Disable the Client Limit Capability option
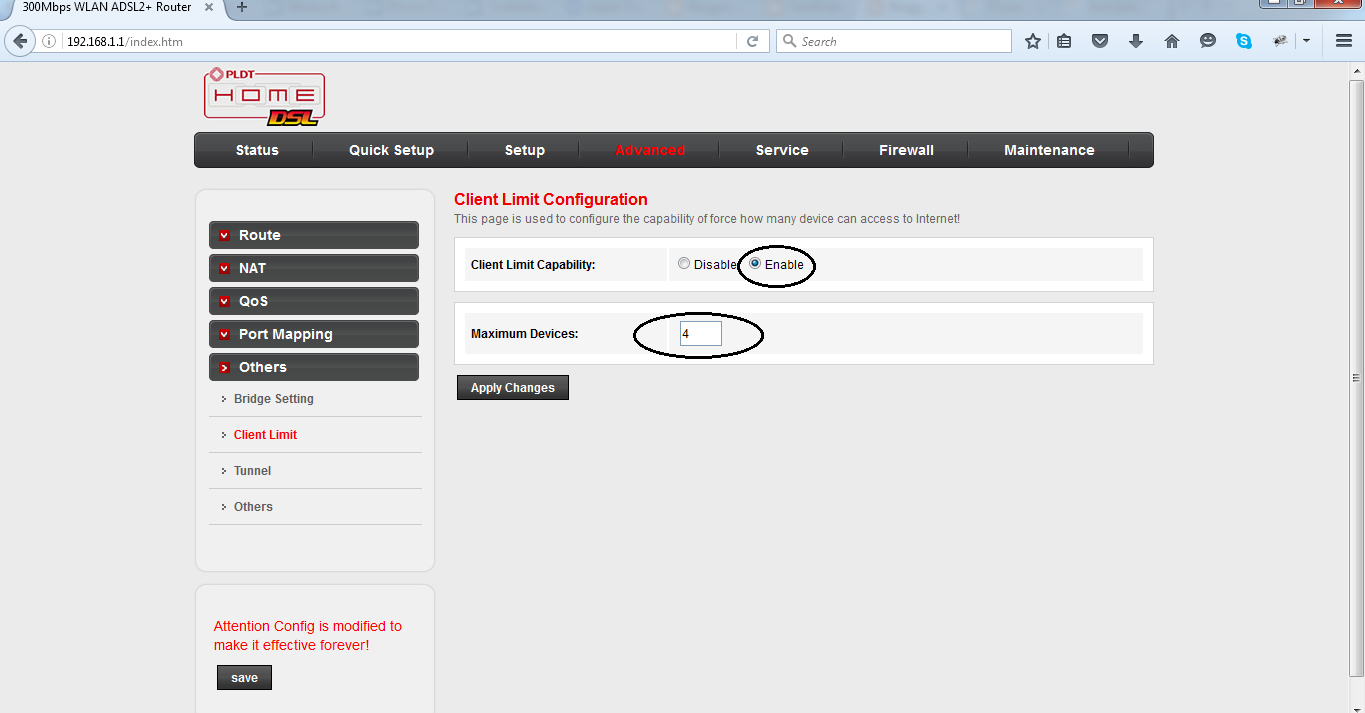1365x713 pixels. tap(684, 263)
